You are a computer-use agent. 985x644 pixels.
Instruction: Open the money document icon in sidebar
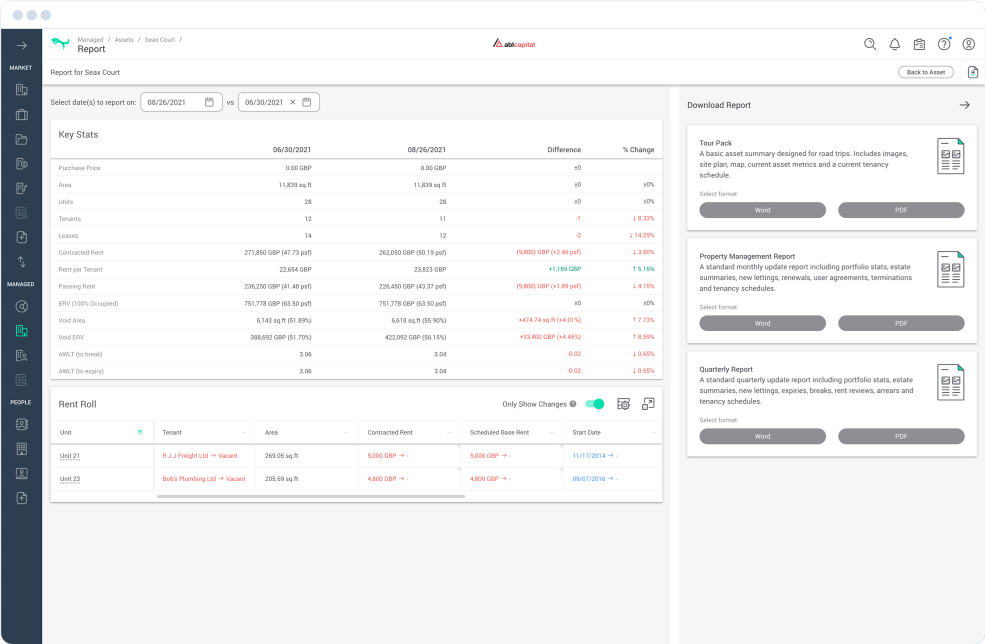click(x=21, y=164)
